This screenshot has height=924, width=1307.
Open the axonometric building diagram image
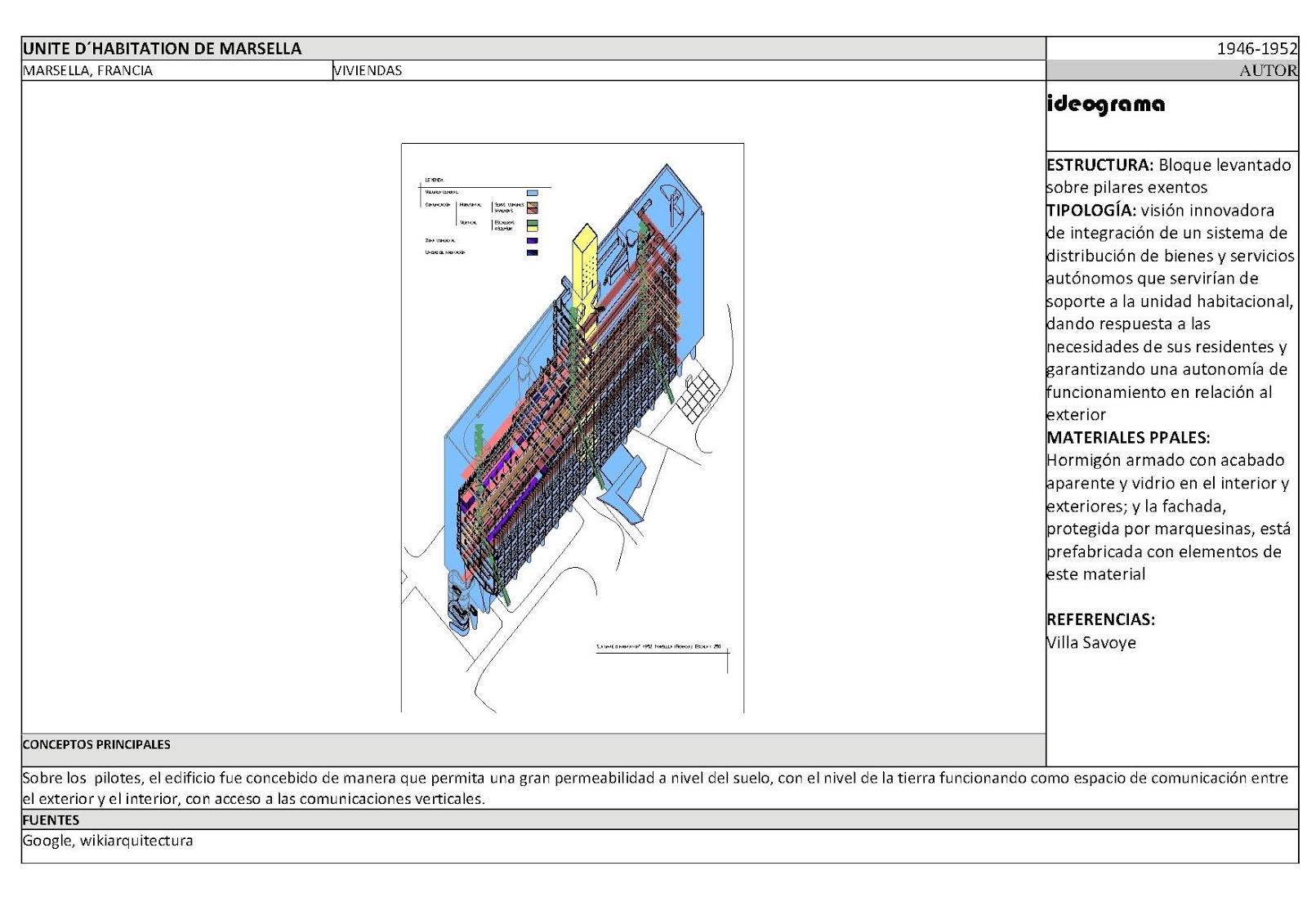573,428
